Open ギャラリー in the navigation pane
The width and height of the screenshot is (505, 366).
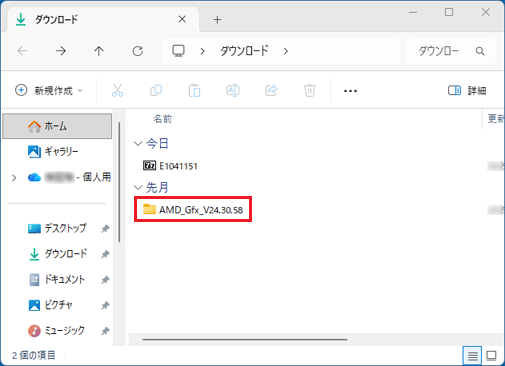tap(57, 152)
